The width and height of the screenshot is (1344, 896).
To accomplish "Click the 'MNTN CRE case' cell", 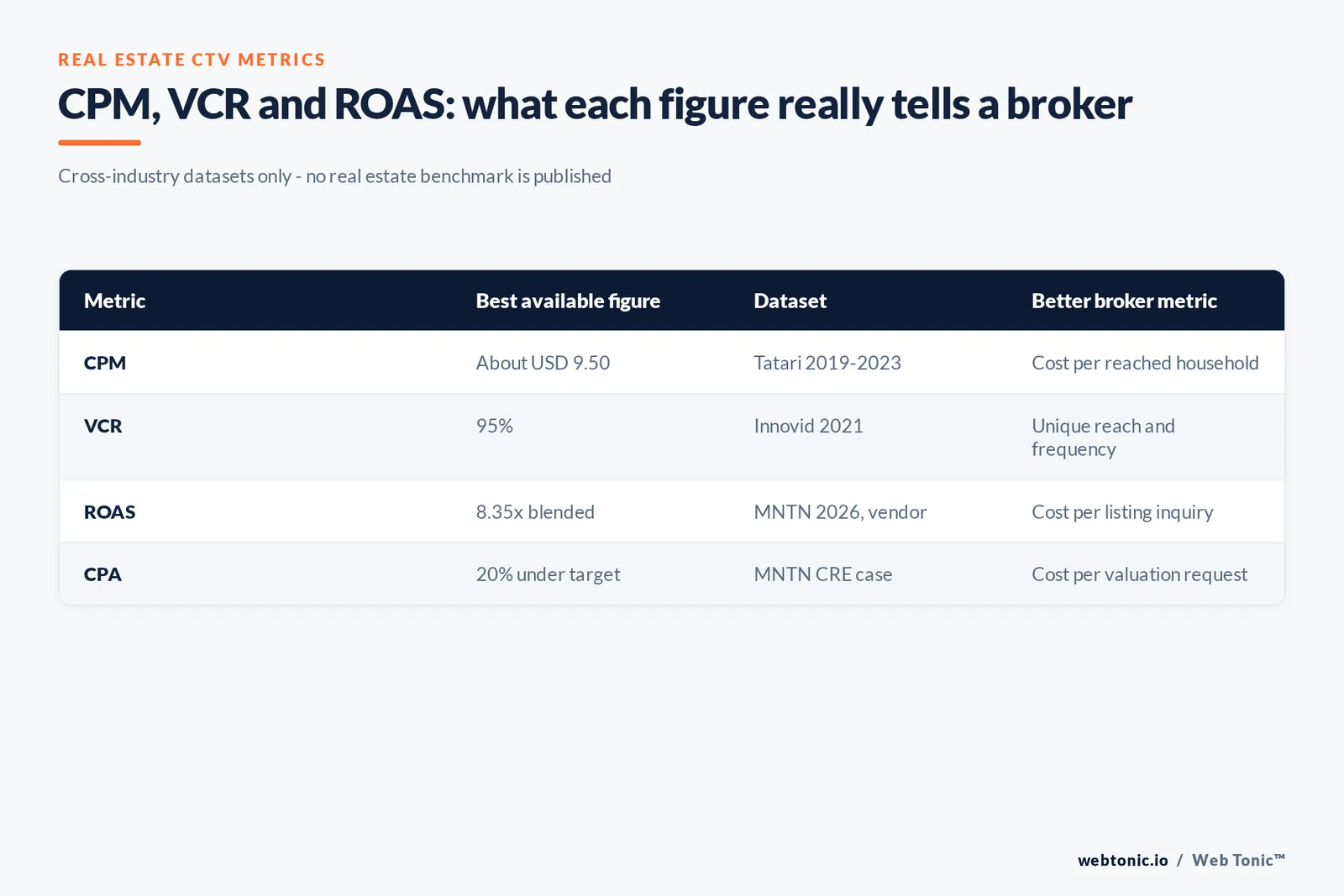I will click(823, 574).
